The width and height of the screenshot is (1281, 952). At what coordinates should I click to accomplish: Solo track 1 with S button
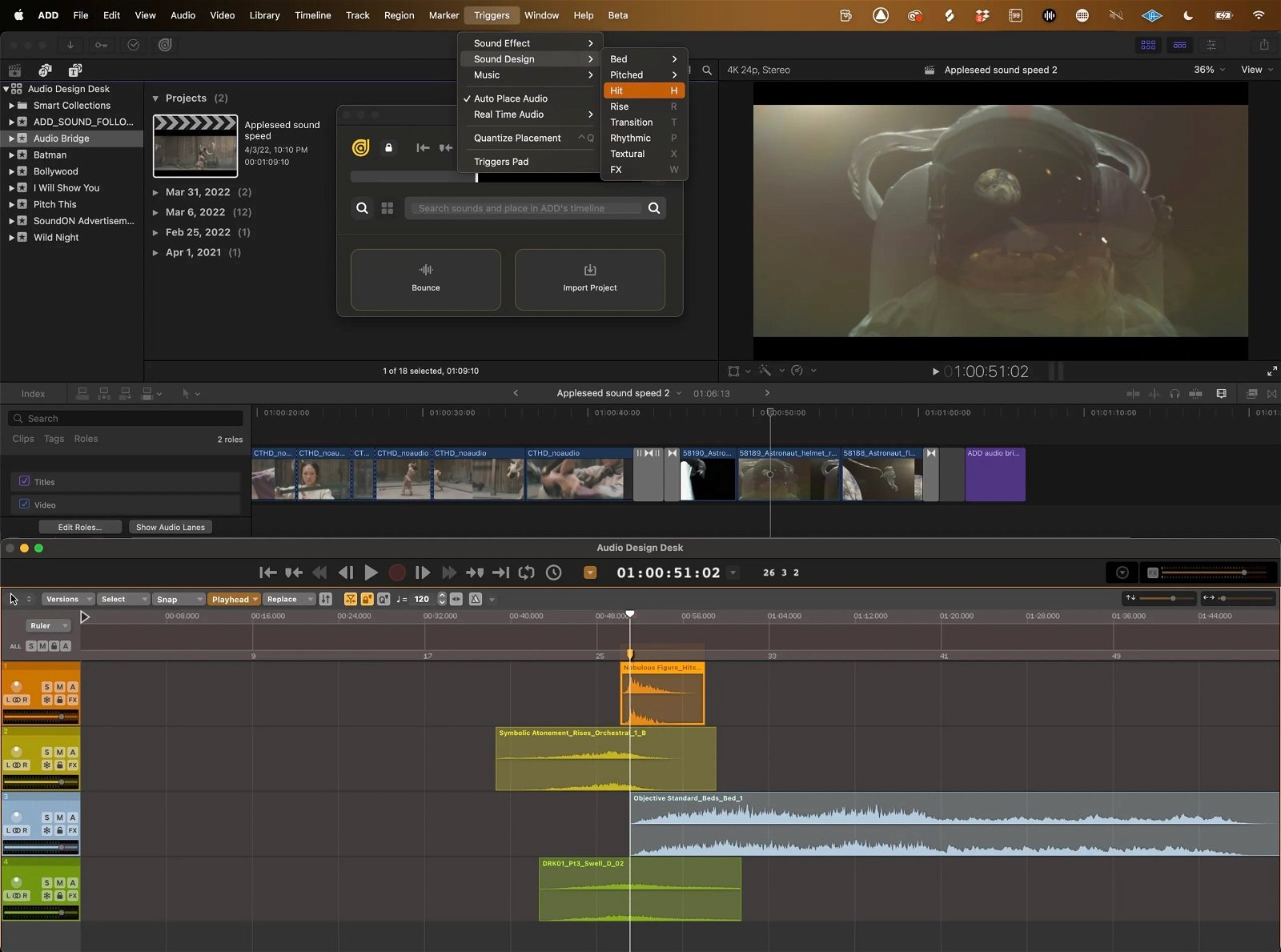[x=46, y=687]
